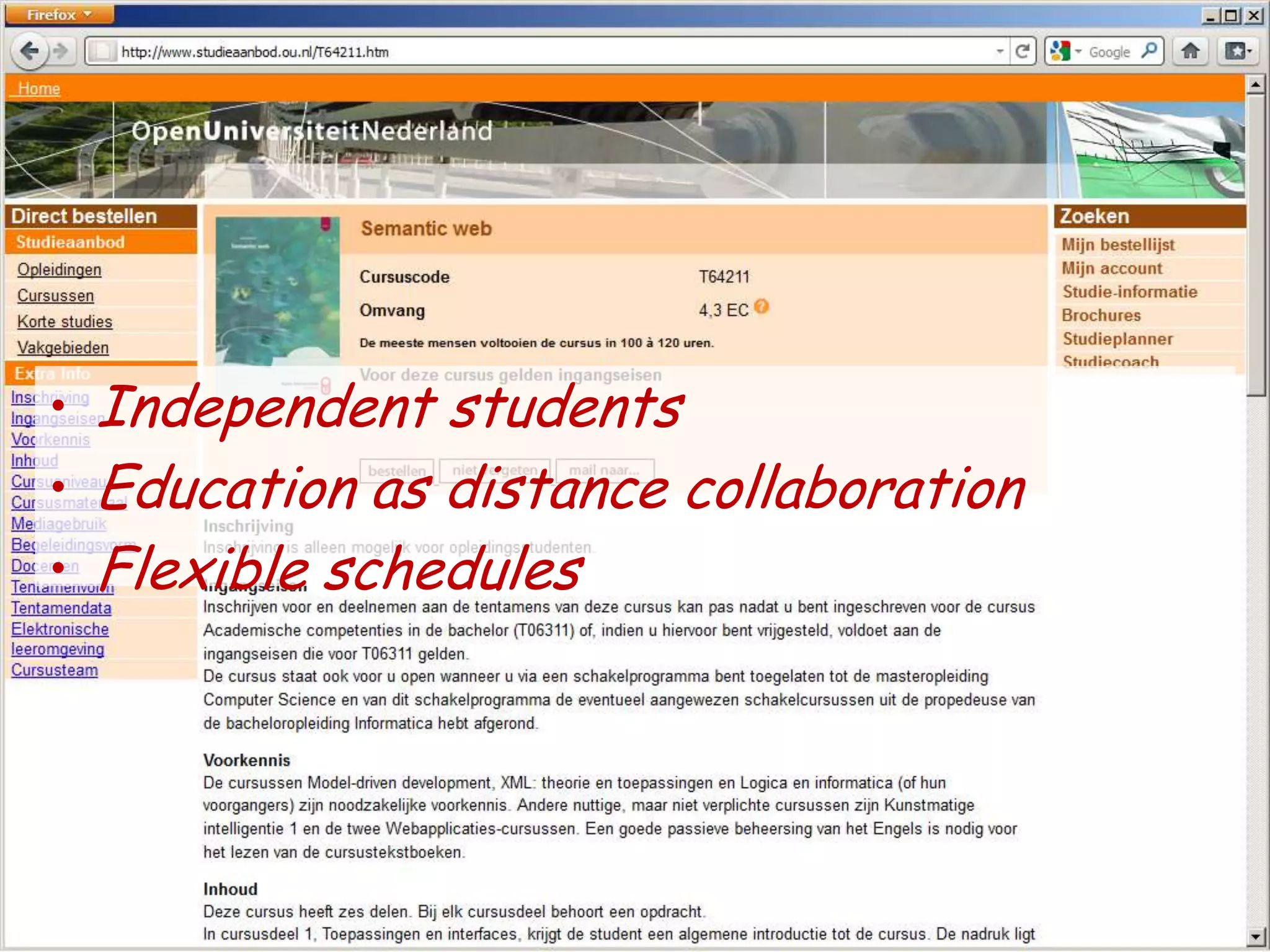Image resolution: width=1270 pixels, height=952 pixels.
Task: Open Mijn bestellijst
Action: 1117,245
